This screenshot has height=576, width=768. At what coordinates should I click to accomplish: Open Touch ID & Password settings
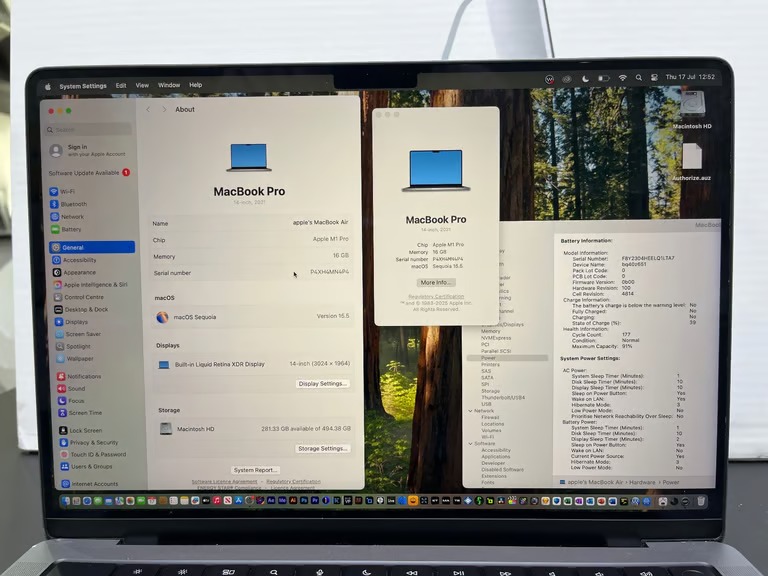coord(93,455)
